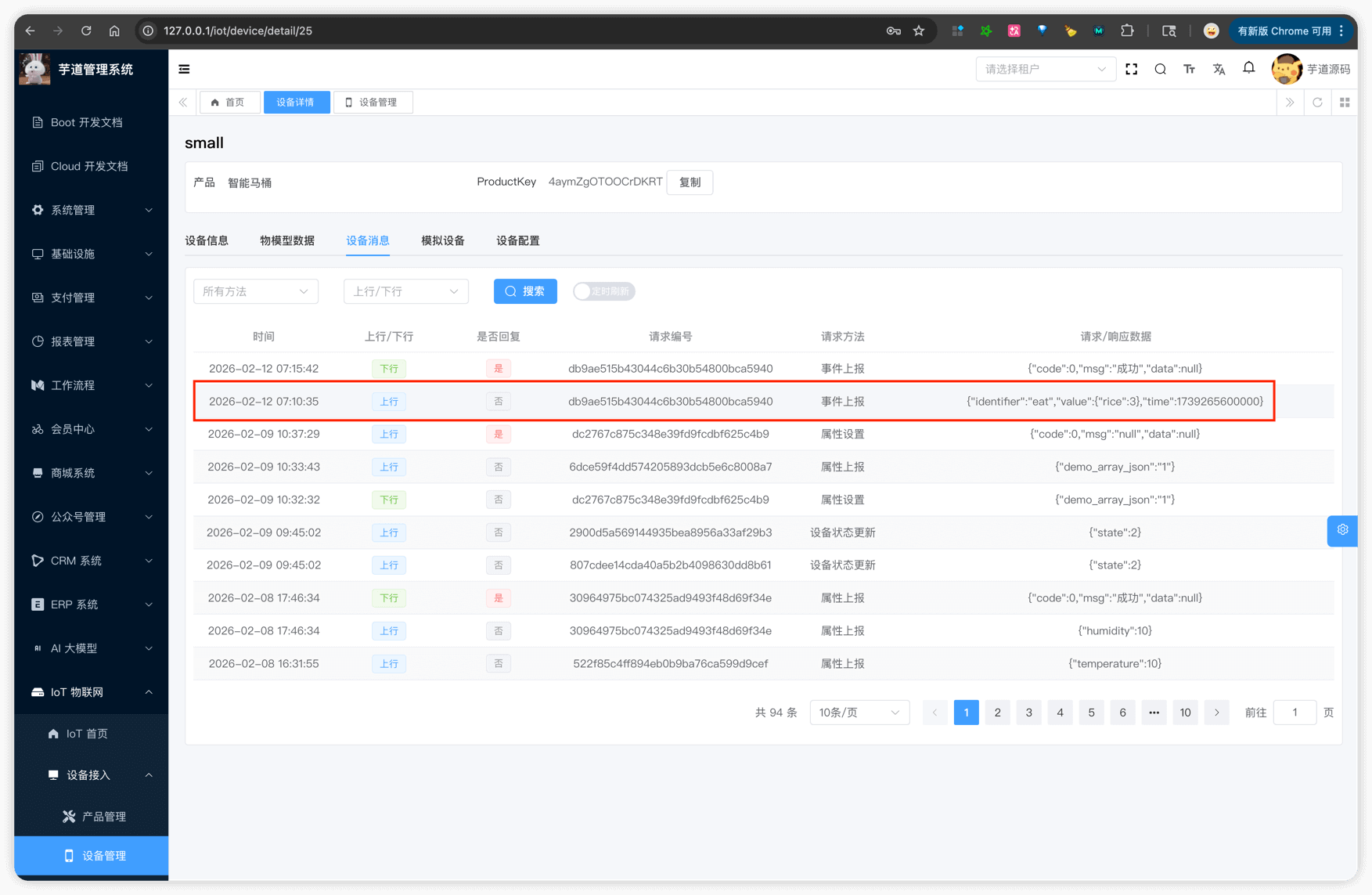Image resolution: width=1372 pixels, height=895 pixels.
Task: Click 复制 to copy the ProductKey
Action: [x=690, y=182]
